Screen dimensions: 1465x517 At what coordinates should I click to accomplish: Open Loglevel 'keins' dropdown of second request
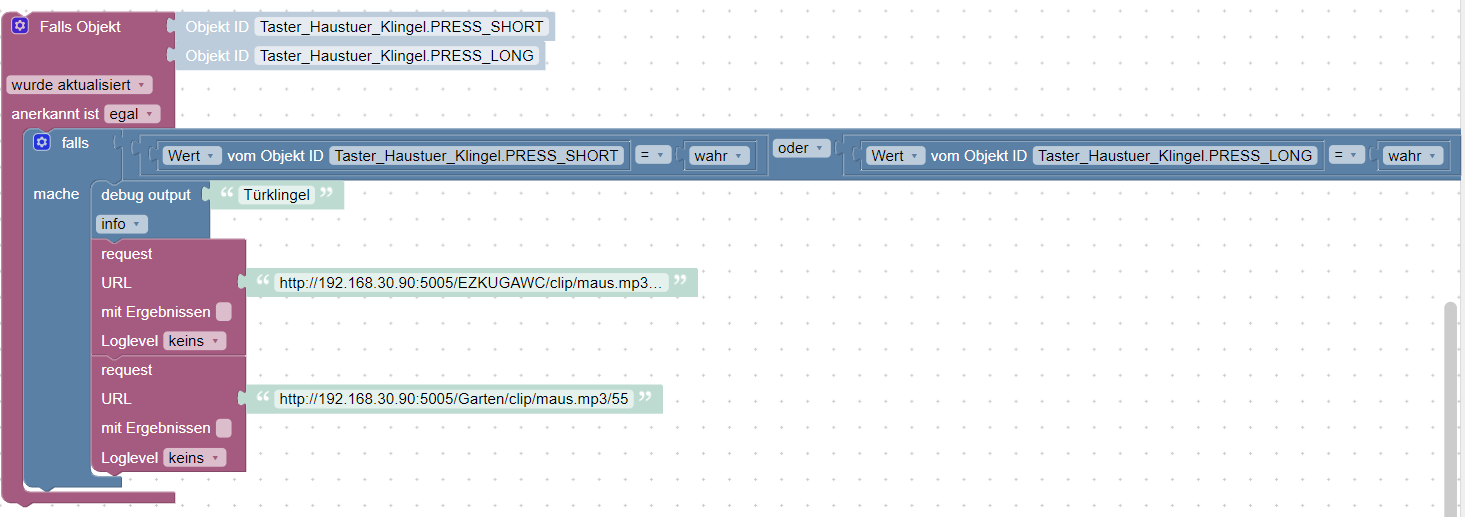(x=195, y=458)
